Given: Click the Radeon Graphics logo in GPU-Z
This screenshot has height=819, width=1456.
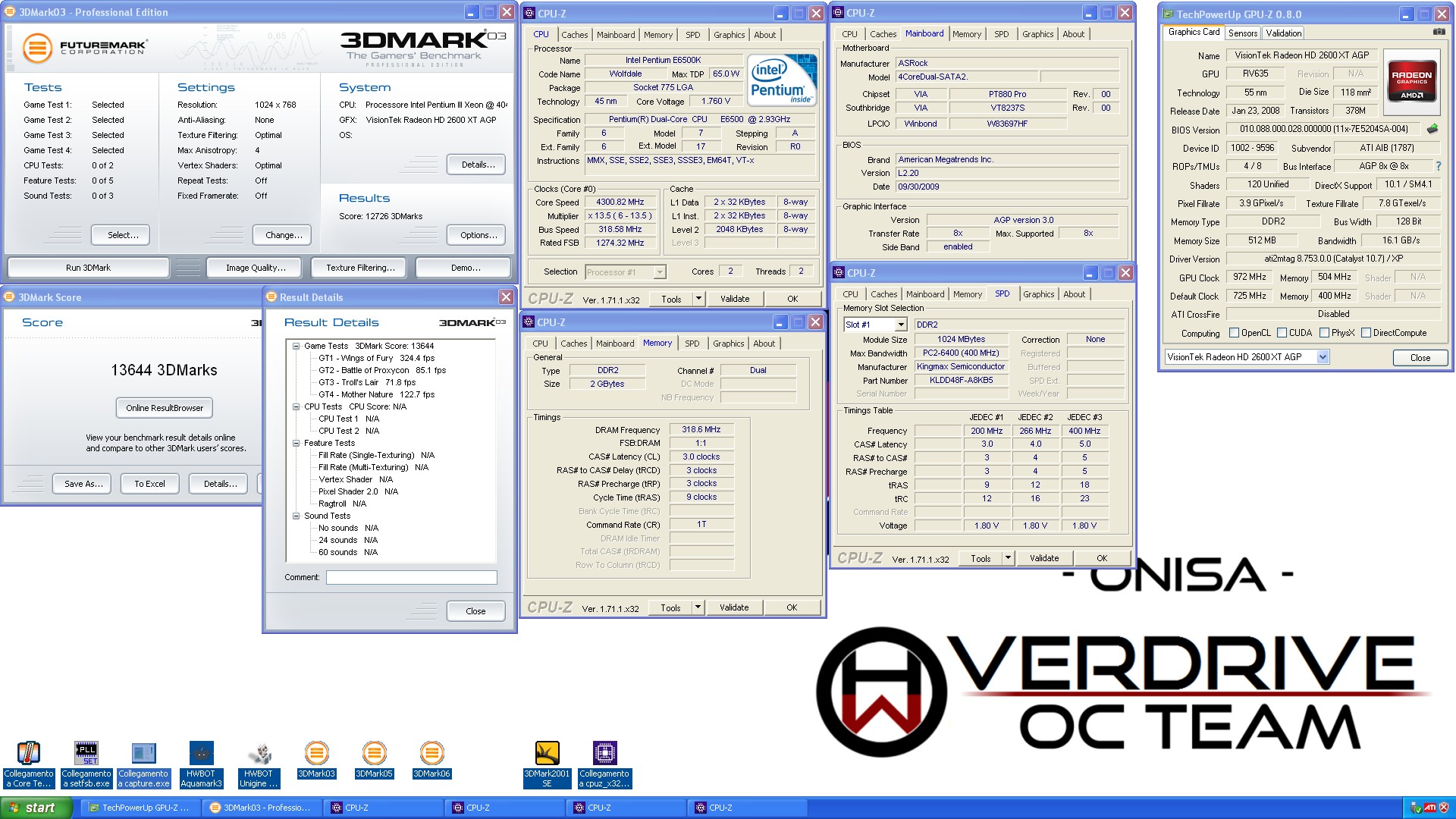Looking at the screenshot, I should click(1411, 81).
